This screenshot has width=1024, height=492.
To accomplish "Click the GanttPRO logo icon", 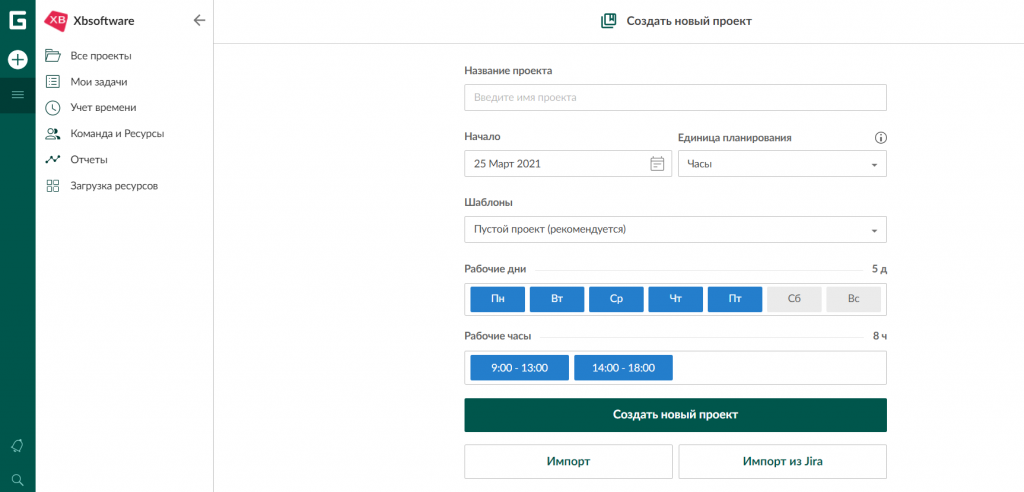I will click(x=17, y=20).
